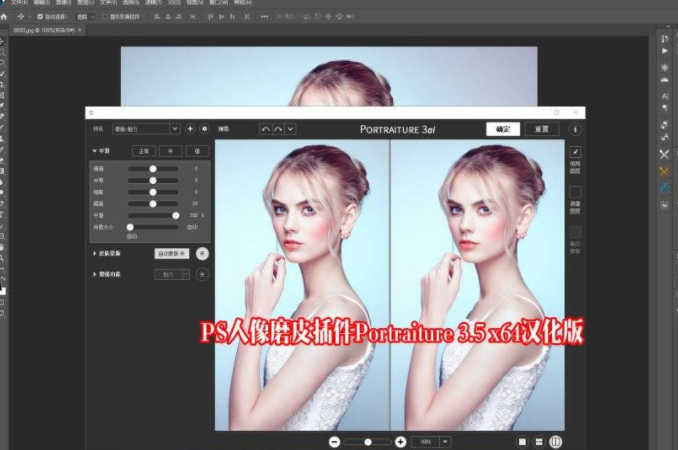The width and height of the screenshot is (678, 450).
Task: Adjust portrait size slider set to auto
Action: pyautogui.click(x=153, y=227)
